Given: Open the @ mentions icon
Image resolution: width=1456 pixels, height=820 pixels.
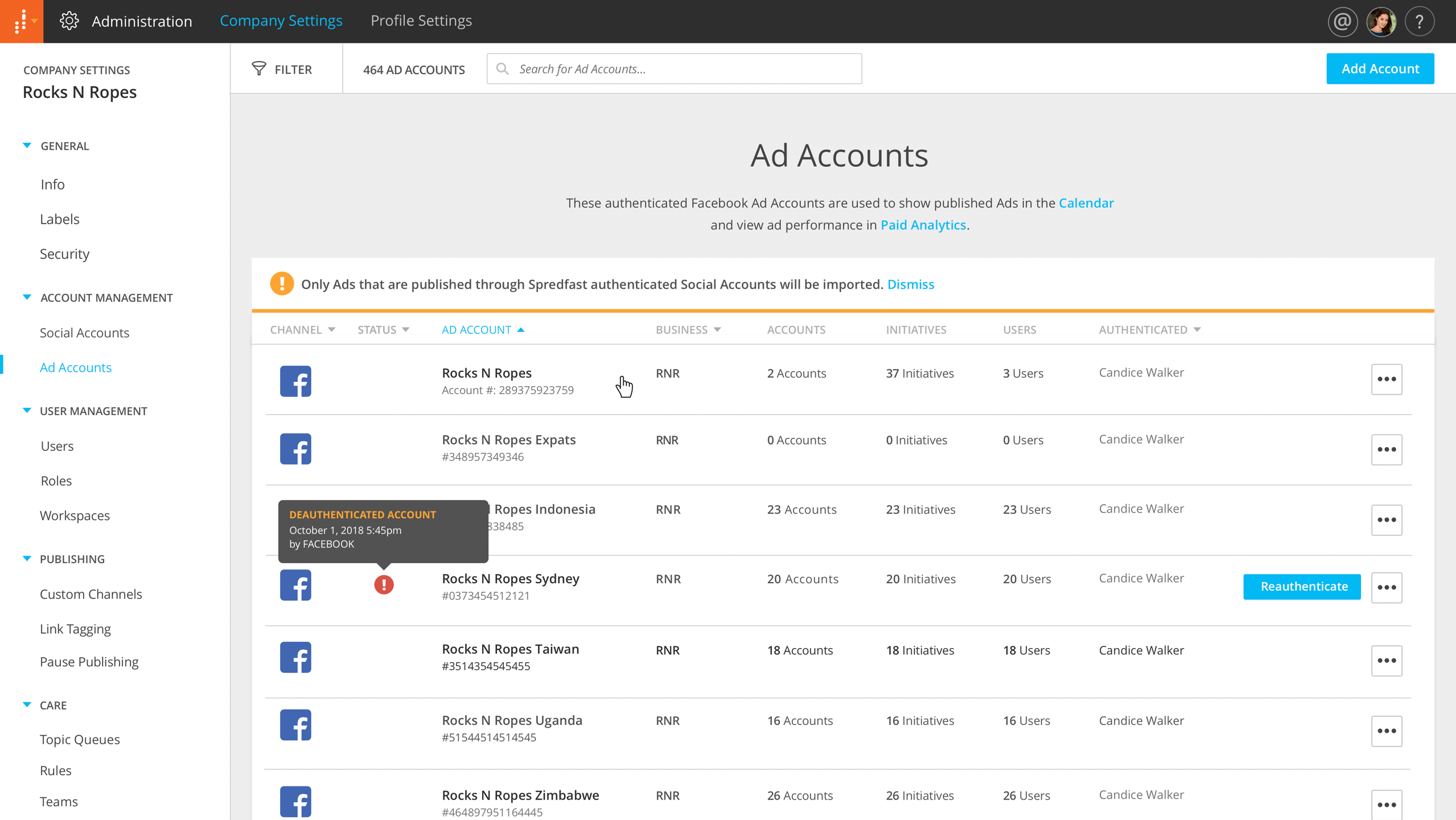Looking at the screenshot, I should [1343, 22].
